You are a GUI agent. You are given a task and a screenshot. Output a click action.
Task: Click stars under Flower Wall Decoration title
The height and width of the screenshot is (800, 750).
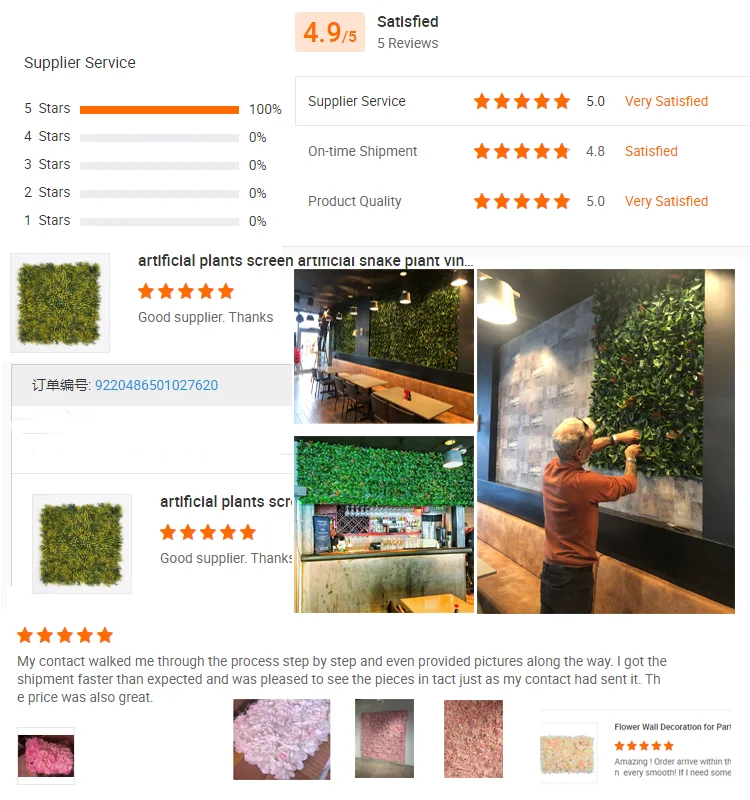coord(644,746)
